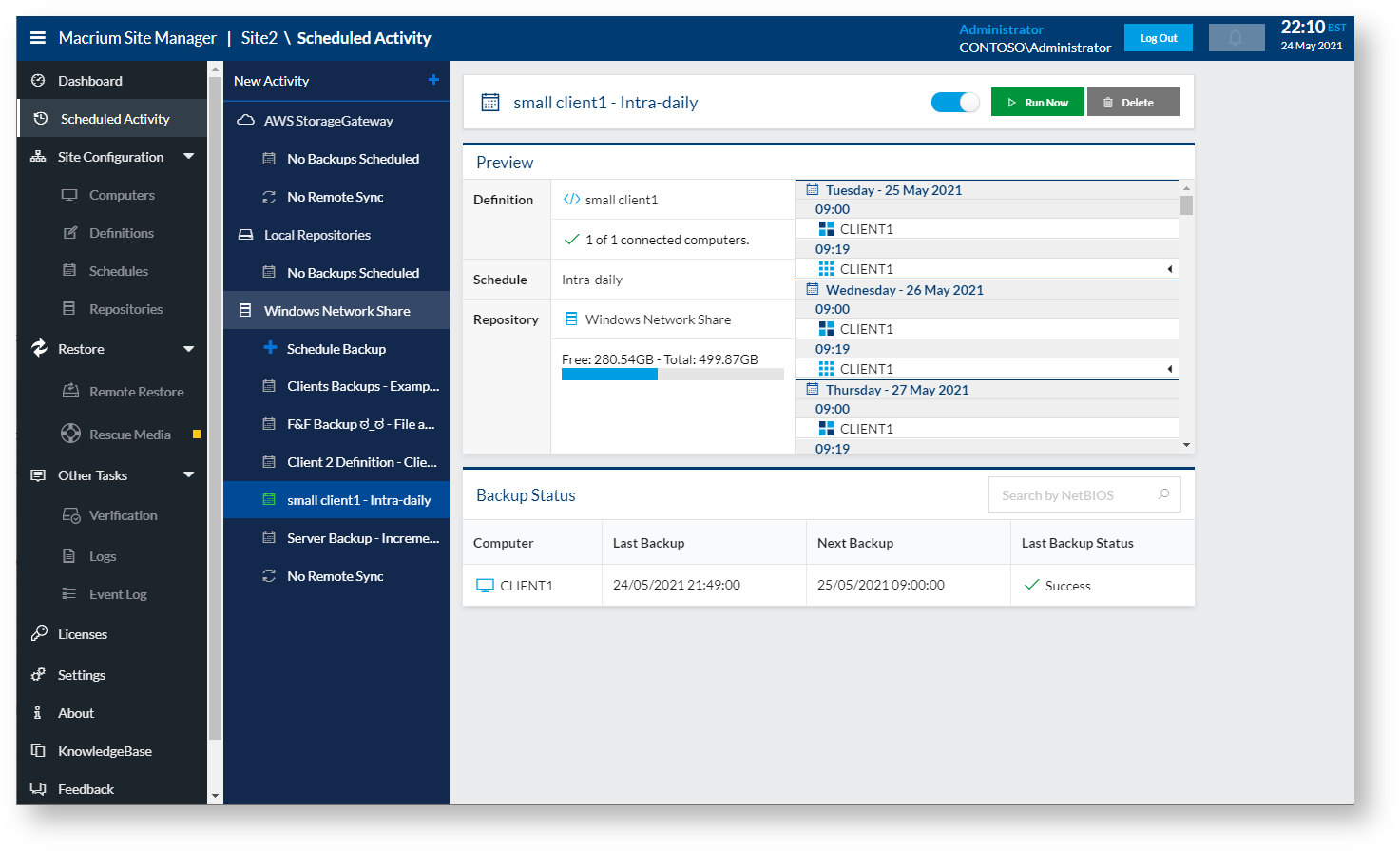The height and width of the screenshot is (851, 1400).
Task: Expand CLIENT1 09:19 entry on Tuesday
Action: 1169,269
